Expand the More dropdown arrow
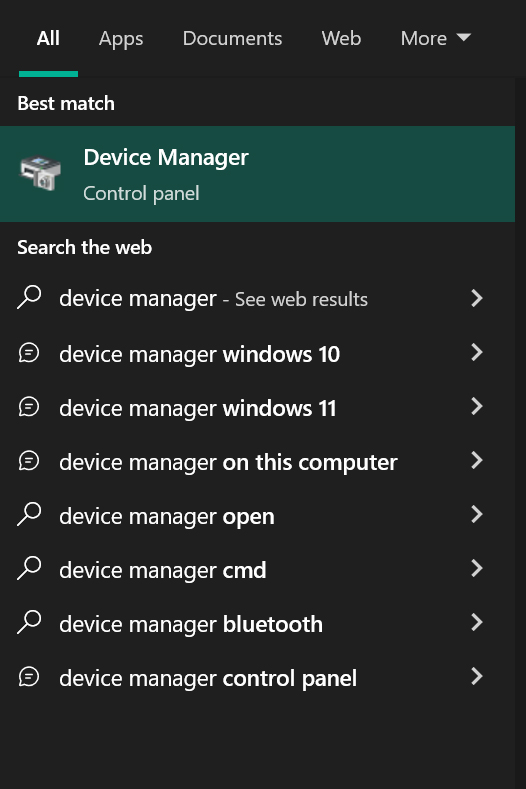Screen dimensions: 526x789 click(463, 37)
